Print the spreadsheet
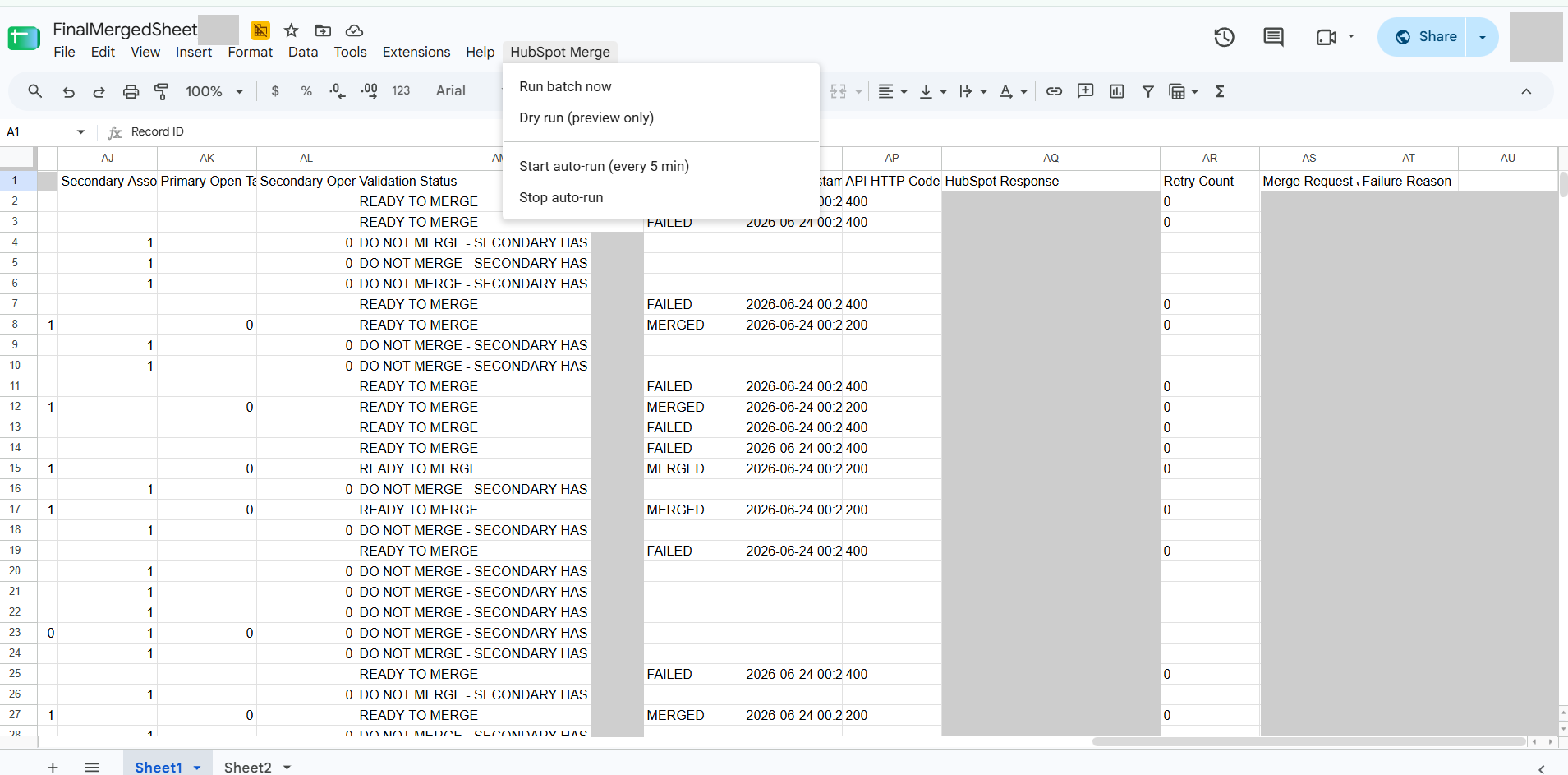Screen dimensions: 1568x775 (131, 91)
